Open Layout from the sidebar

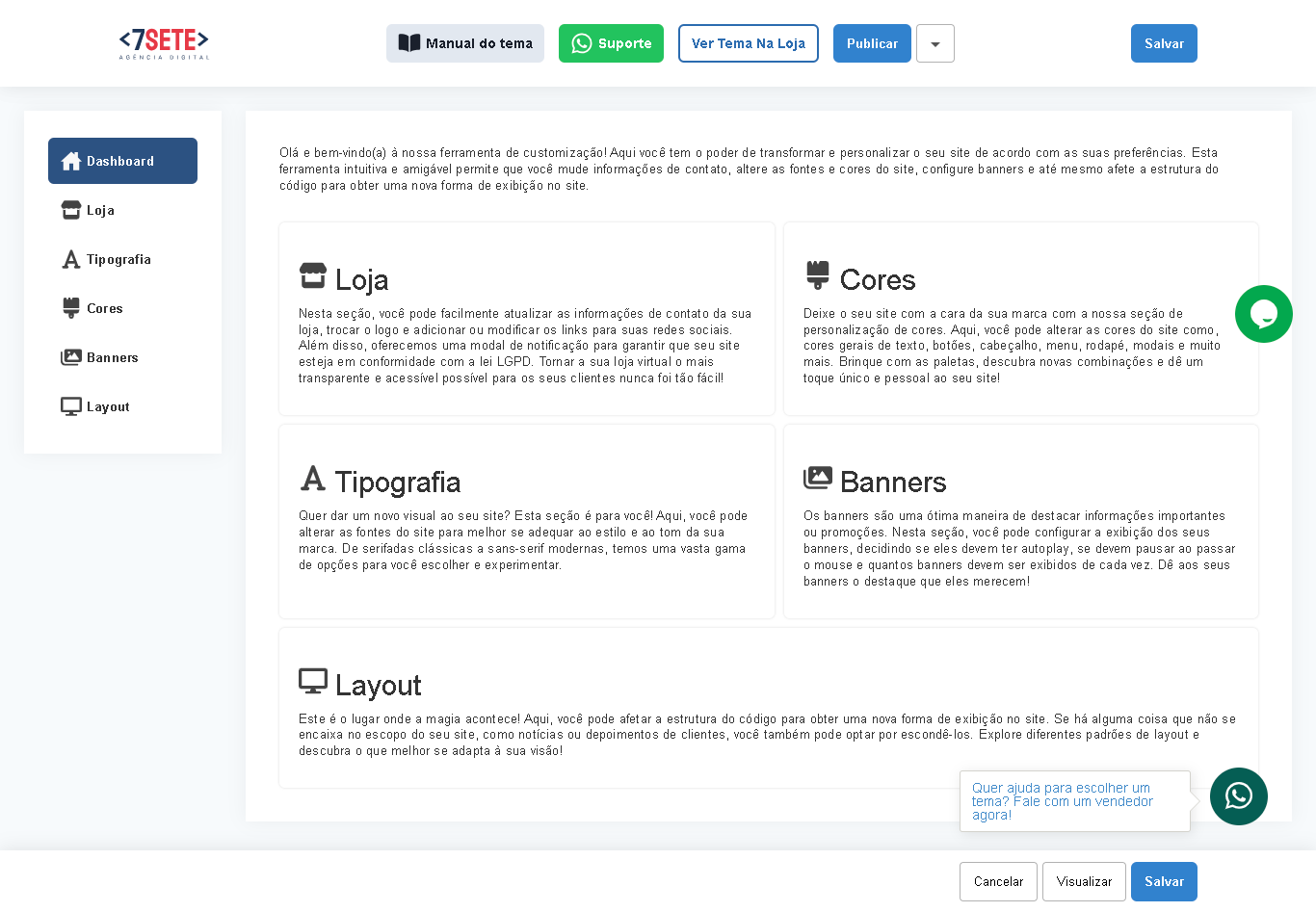[x=107, y=406]
